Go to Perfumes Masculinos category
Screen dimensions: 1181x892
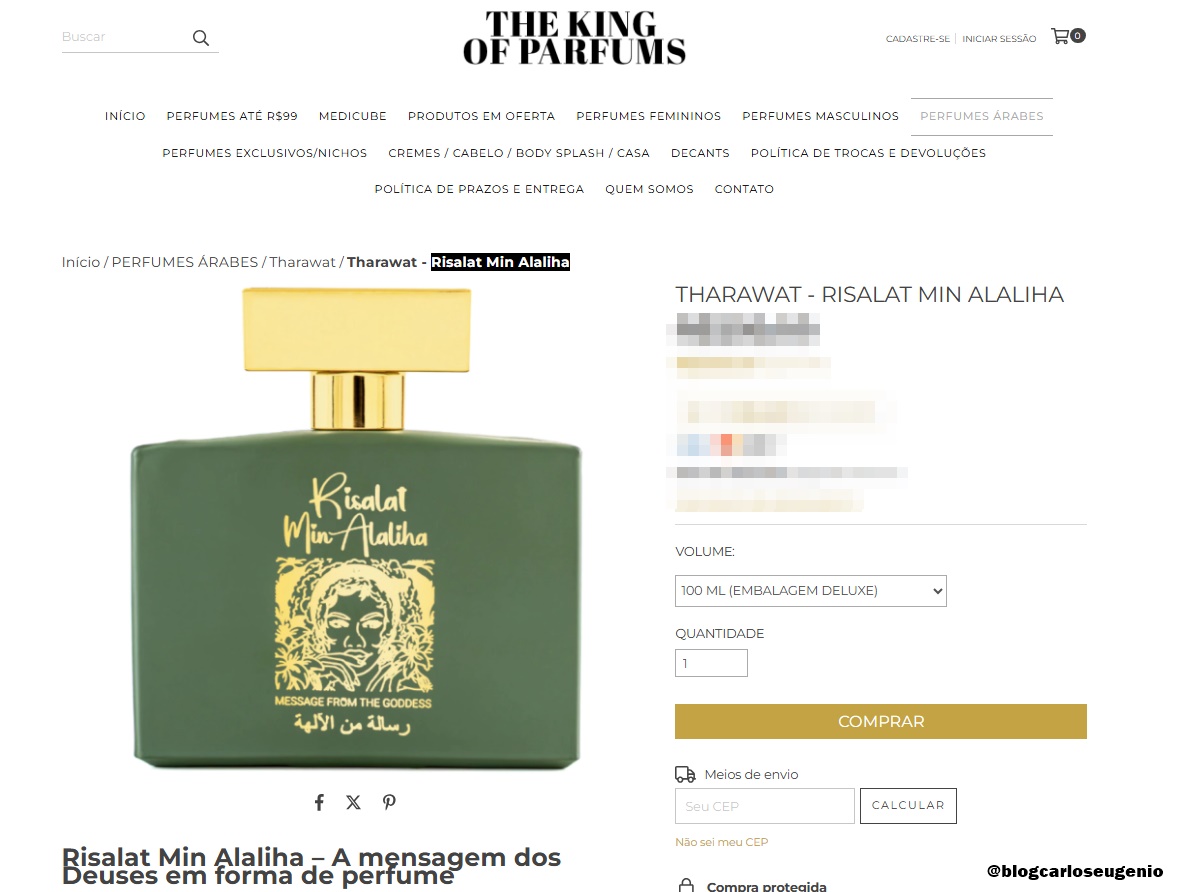[x=820, y=116]
